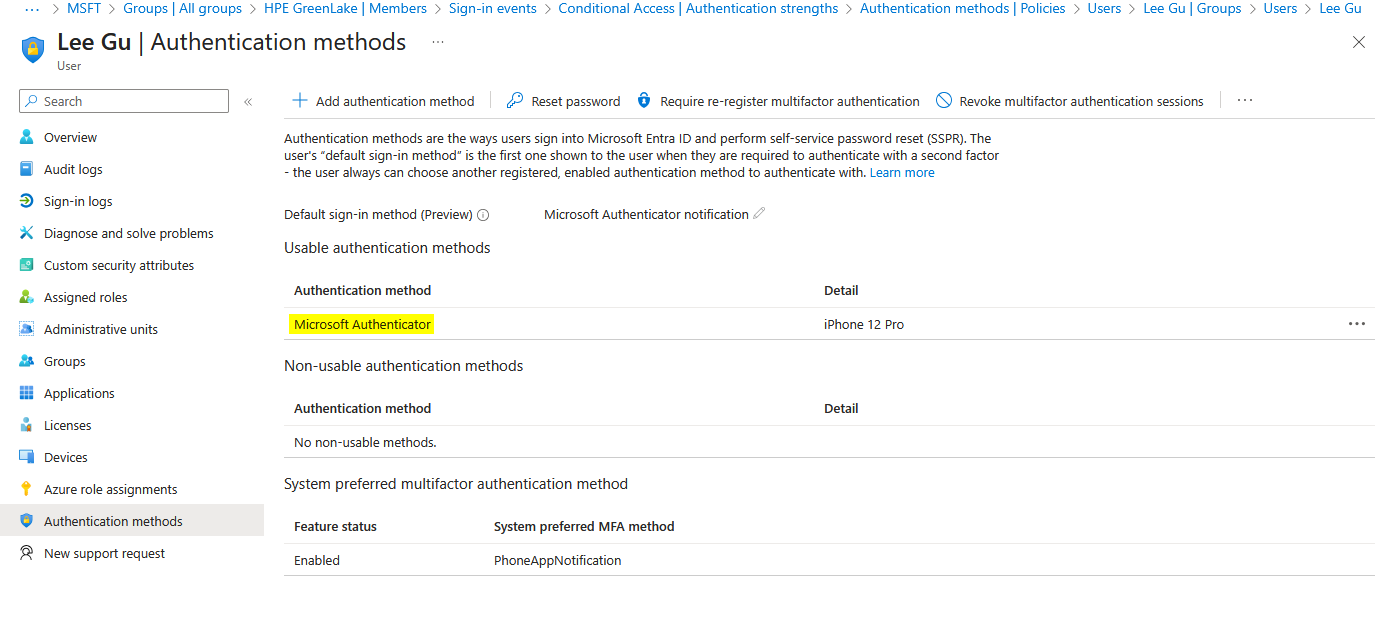This screenshot has width=1395, height=628.
Task: Open more options for Microsoft Authenticator row
Action: [x=1356, y=324]
